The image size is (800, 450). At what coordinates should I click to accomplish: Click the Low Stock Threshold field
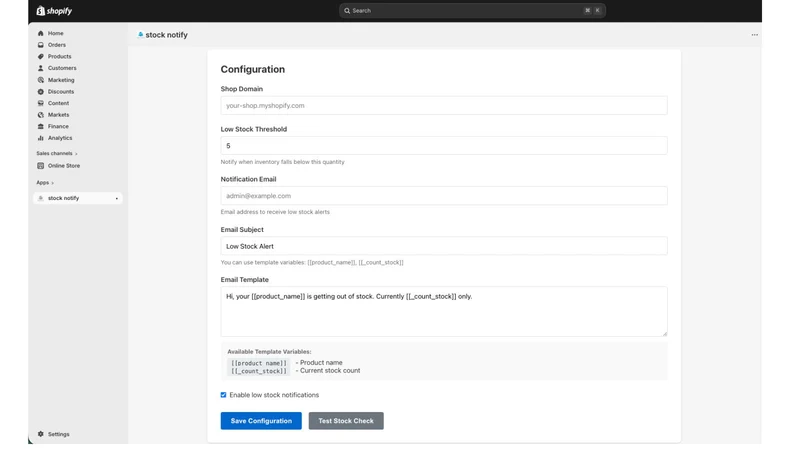click(444, 146)
